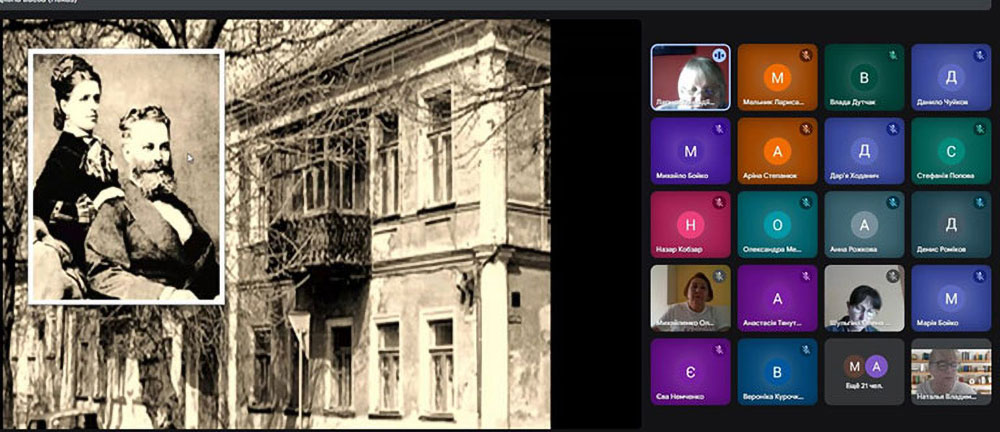The width and height of the screenshot is (1000, 432).
Task: Select Назар Кобзар participant tile
Action: coord(691,225)
